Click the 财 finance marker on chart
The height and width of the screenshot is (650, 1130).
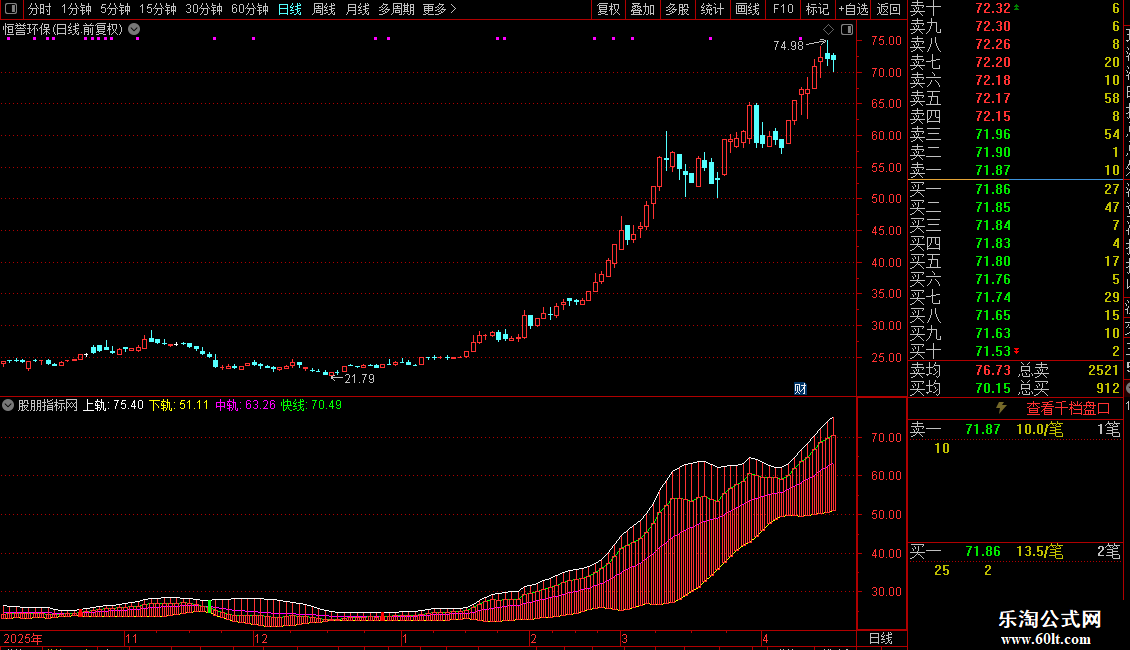[800, 389]
